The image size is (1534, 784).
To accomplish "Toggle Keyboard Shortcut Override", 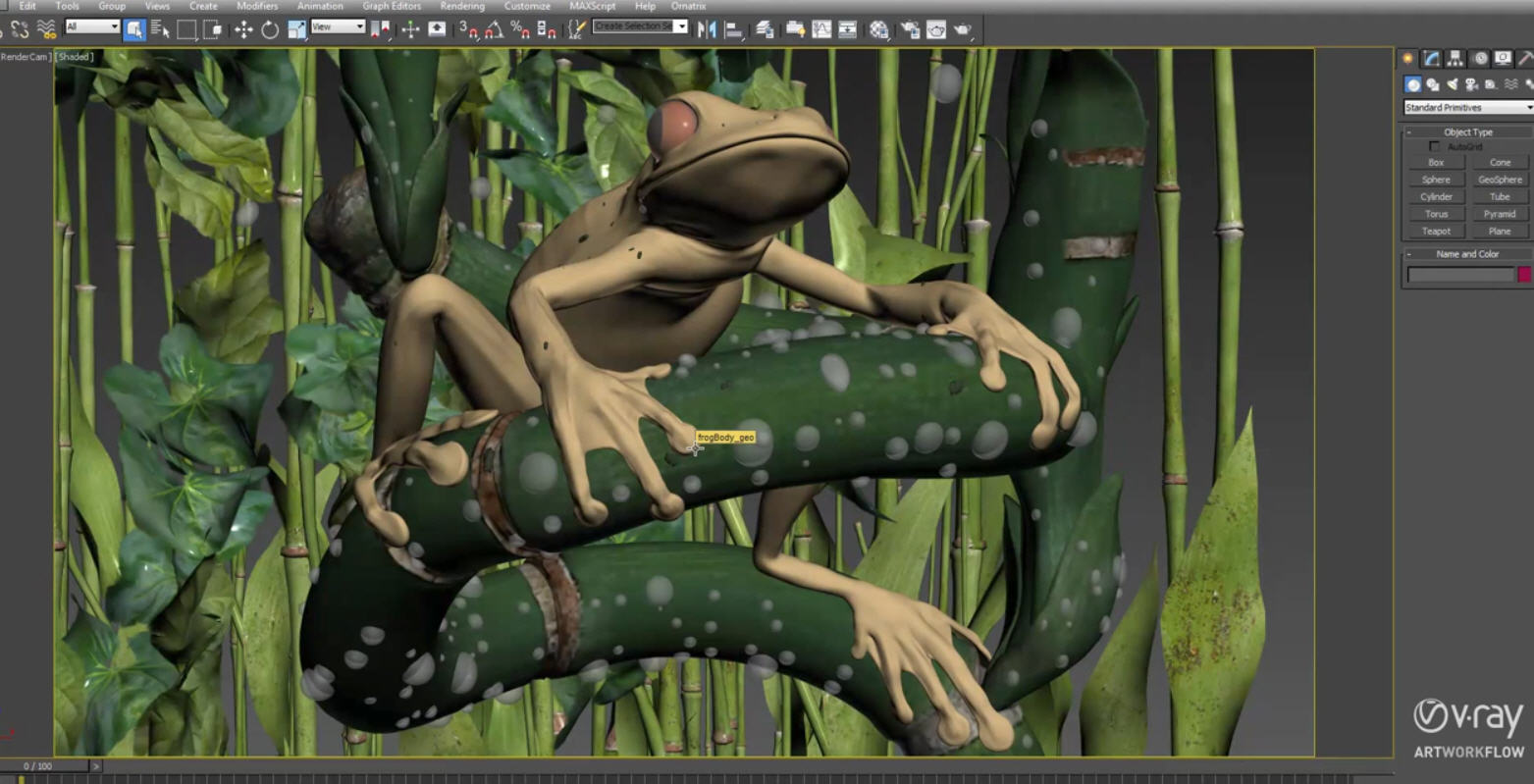I will 437,29.
